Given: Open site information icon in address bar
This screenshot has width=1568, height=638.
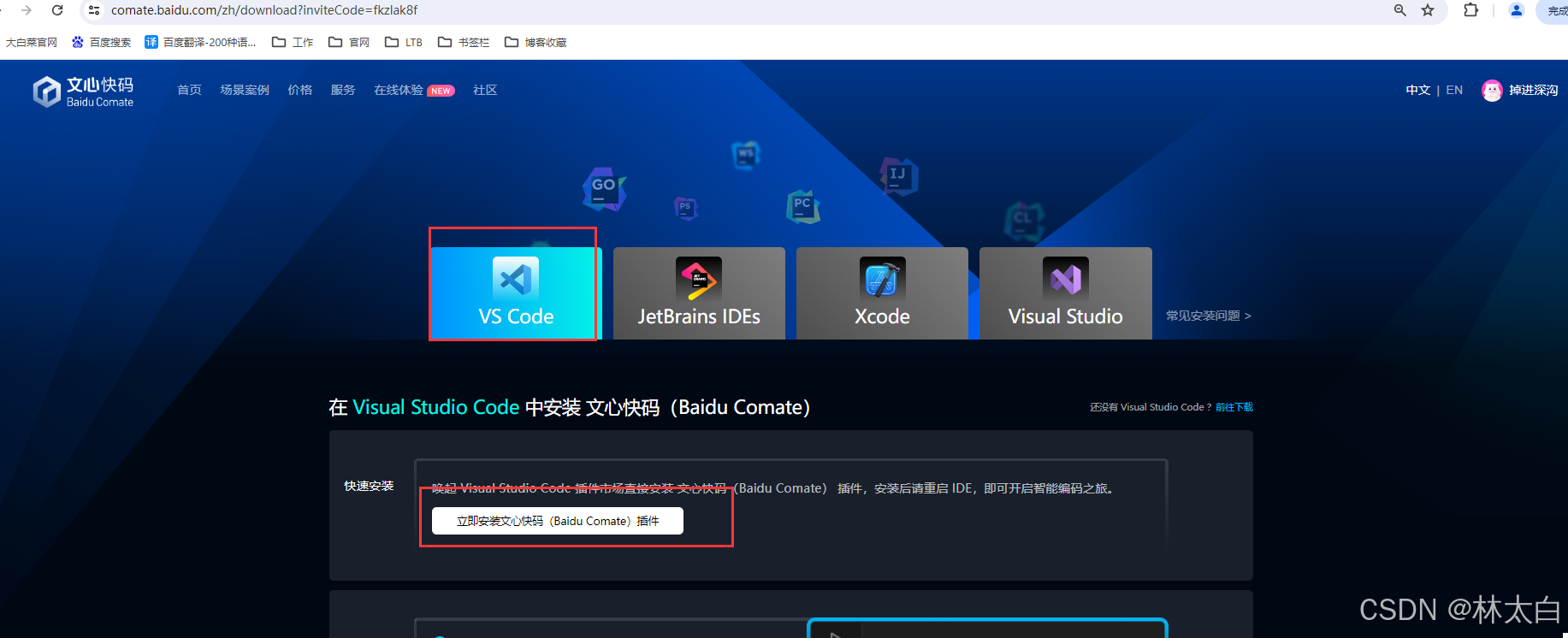Looking at the screenshot, I should point(94,10).
